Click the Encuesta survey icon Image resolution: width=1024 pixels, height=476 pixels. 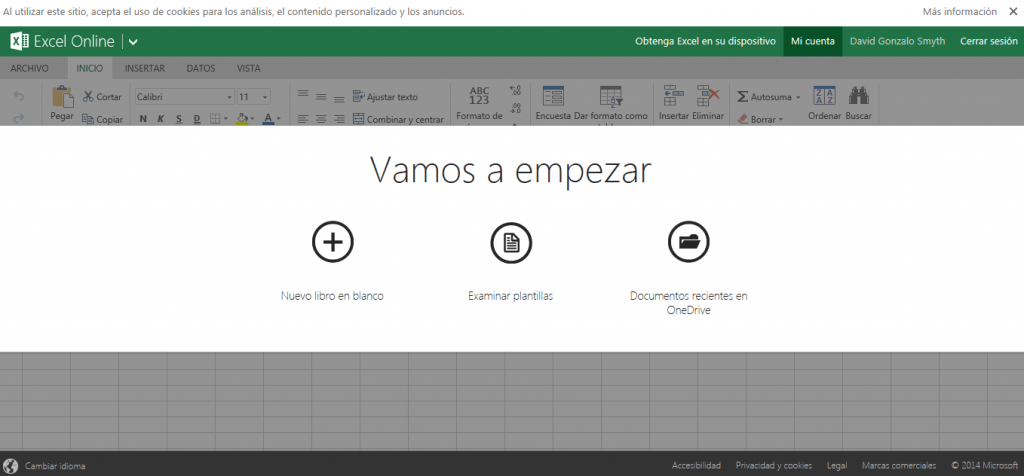click(x=553, y=96)
